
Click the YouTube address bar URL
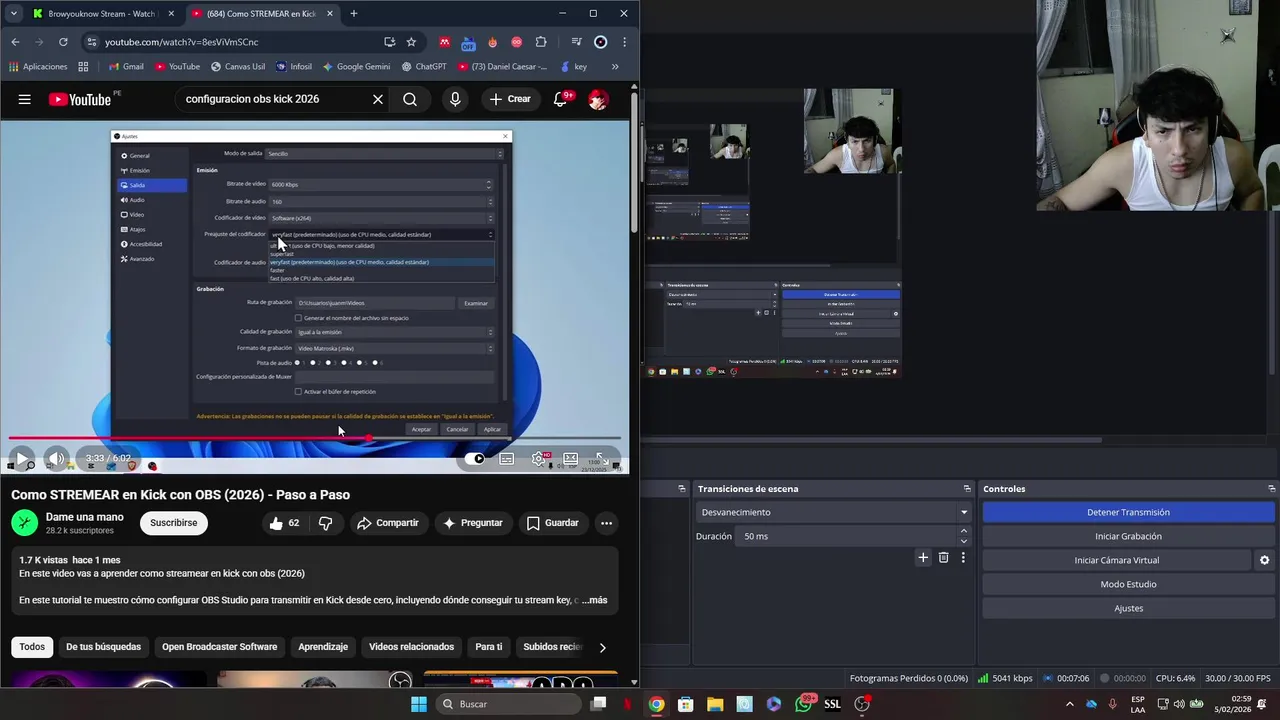tap(181, 42)
